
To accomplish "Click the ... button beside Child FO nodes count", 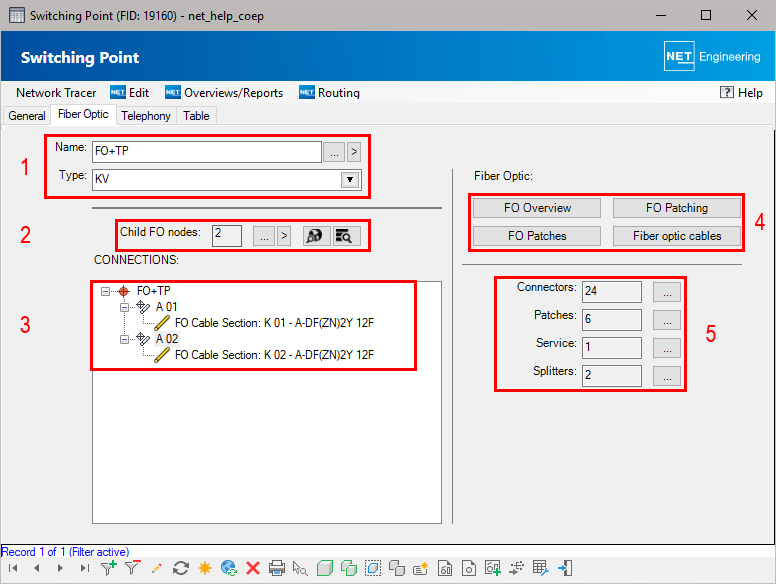I will click(x=264, y=236).
